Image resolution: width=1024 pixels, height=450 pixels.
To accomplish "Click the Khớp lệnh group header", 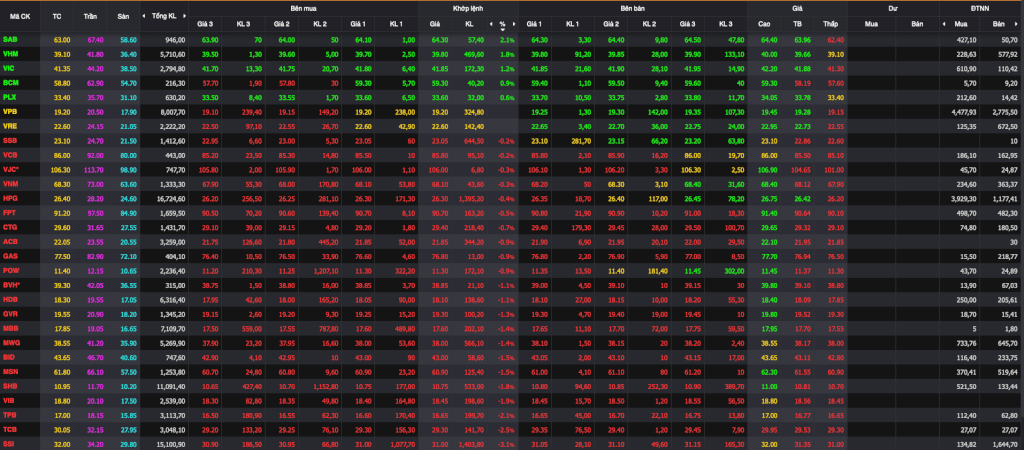I will [x=468, y=8].
